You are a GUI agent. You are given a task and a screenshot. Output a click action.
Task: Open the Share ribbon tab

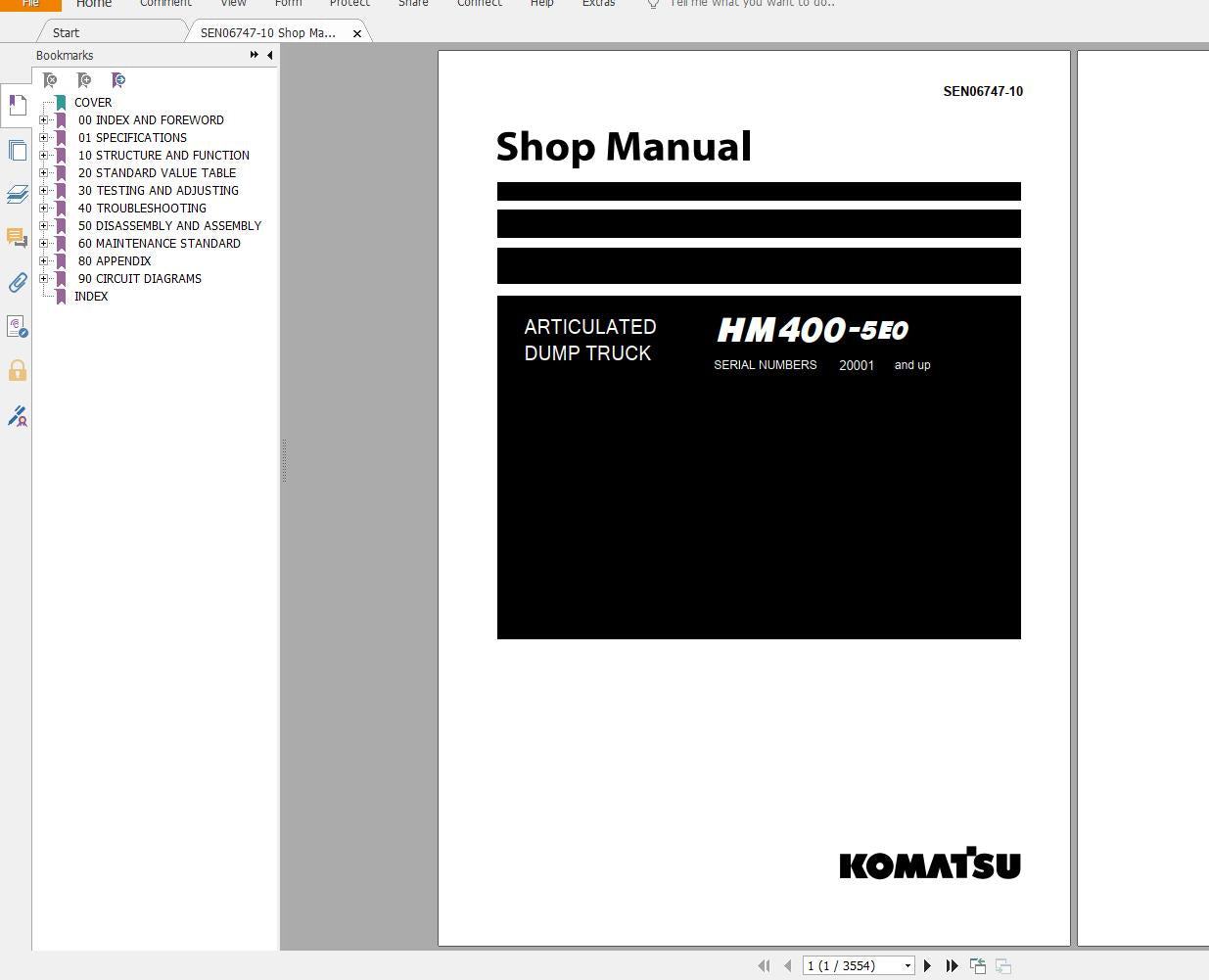click(413, 4)
